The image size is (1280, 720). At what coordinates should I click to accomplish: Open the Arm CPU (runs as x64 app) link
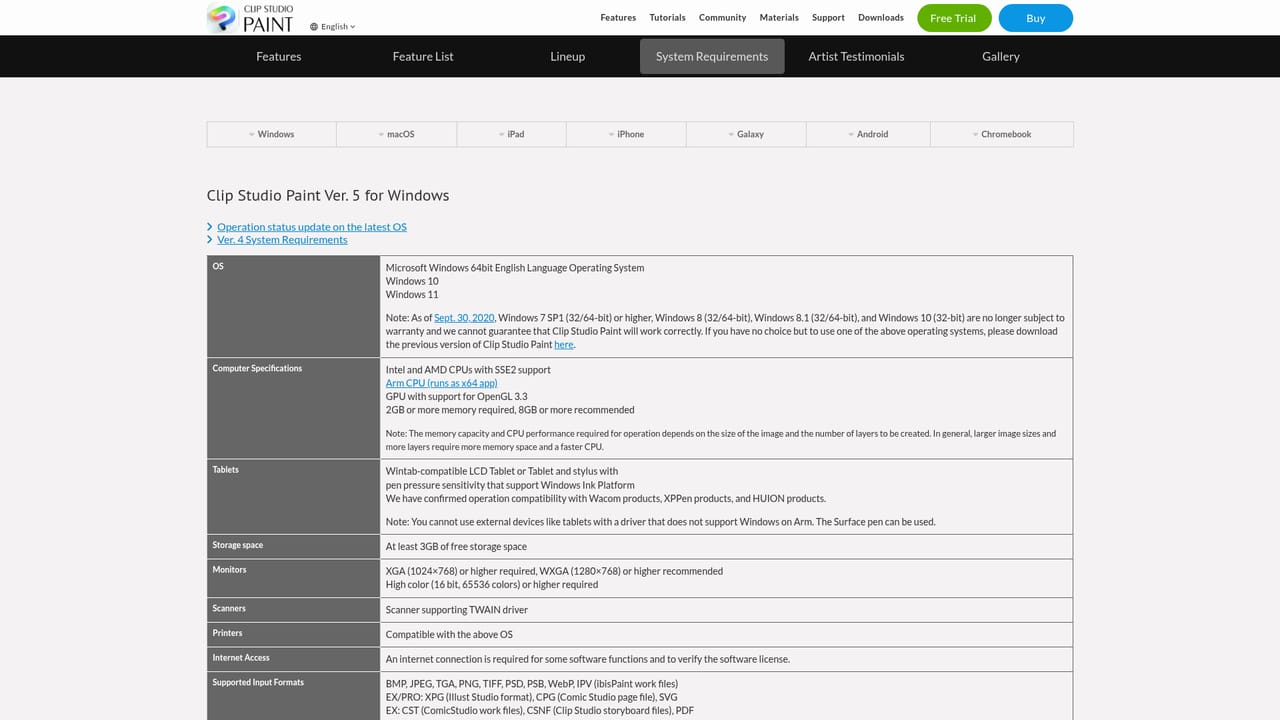tap(441, 383)
